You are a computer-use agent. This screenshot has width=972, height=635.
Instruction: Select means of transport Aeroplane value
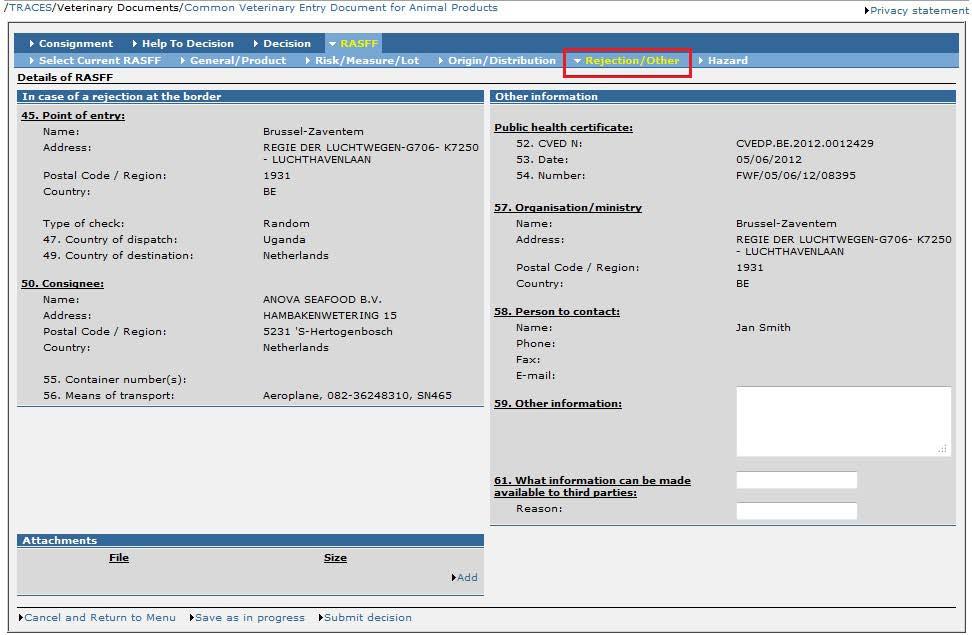357,396
